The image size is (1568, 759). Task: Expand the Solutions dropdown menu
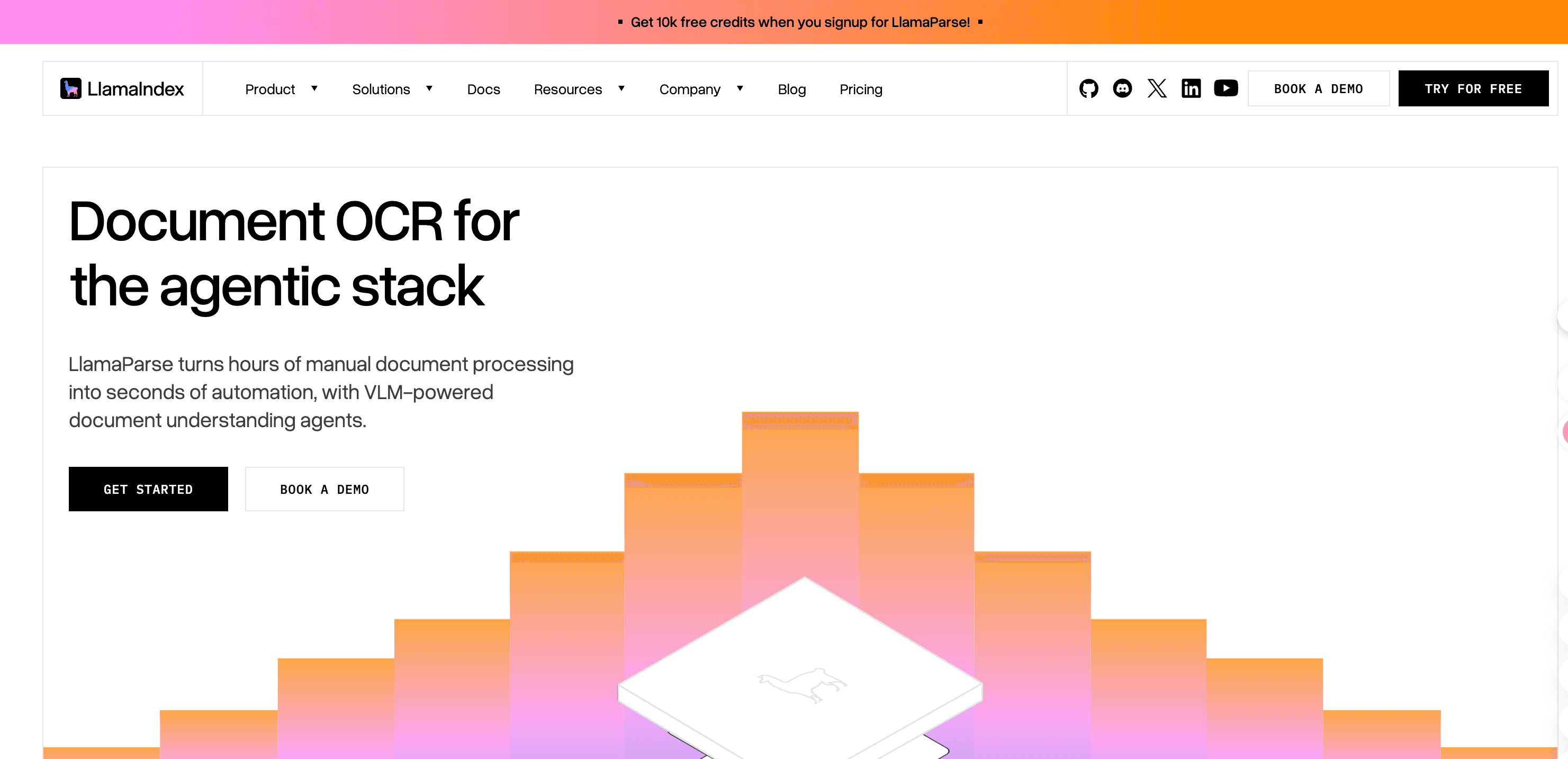[392, 89]
